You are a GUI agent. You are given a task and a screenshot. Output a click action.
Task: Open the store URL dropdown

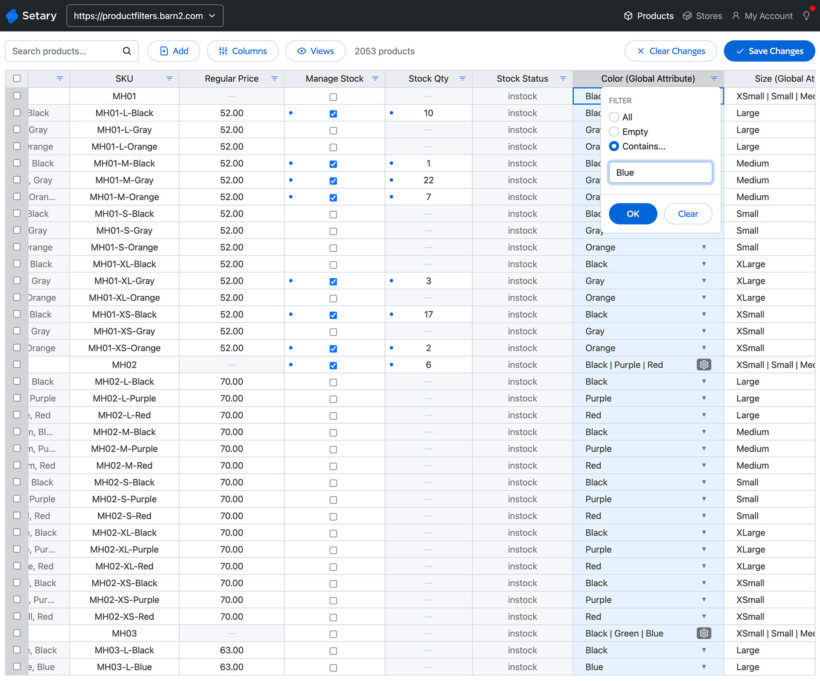[x=145, y=16]
